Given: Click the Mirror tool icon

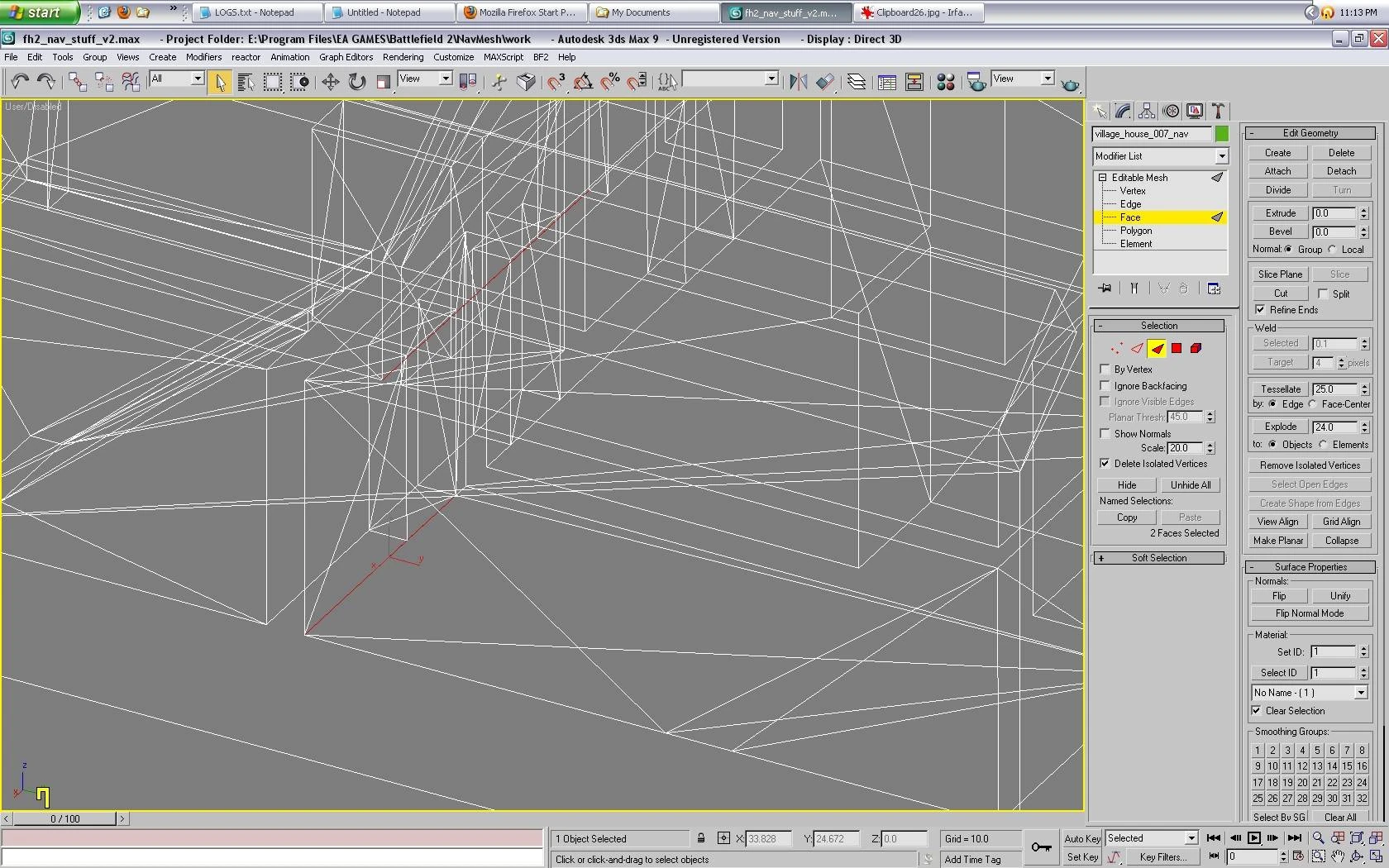Looking at the screenshot, I should (798, 81).
